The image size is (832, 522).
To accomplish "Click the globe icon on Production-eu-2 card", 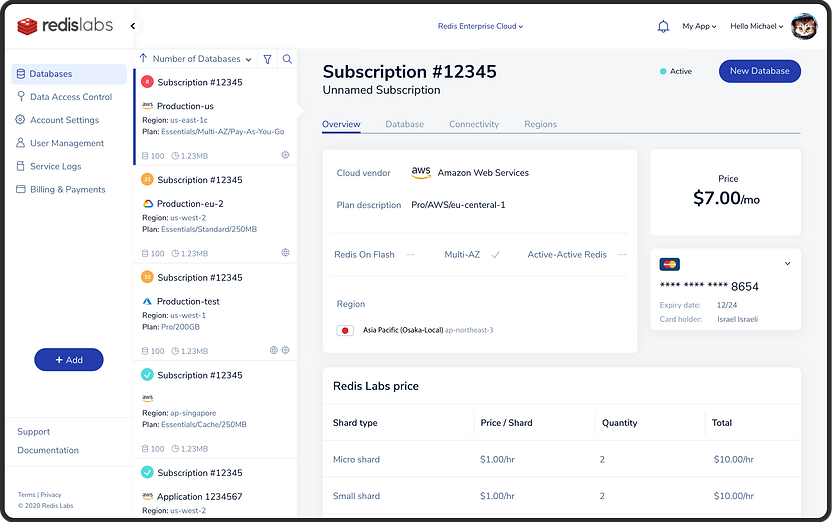I will click(285, 253).
